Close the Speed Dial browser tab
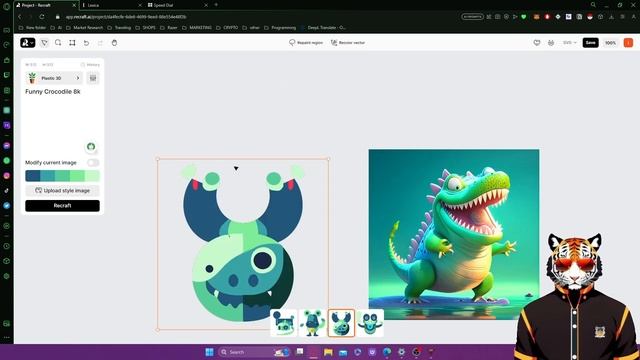Screen dimensions: 640x360 [206, 5]
